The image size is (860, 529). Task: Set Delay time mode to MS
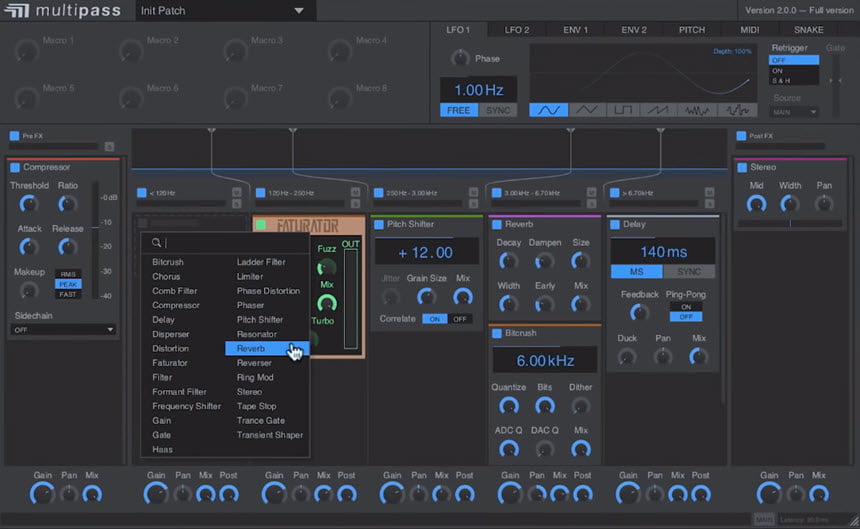click(636, 272)
